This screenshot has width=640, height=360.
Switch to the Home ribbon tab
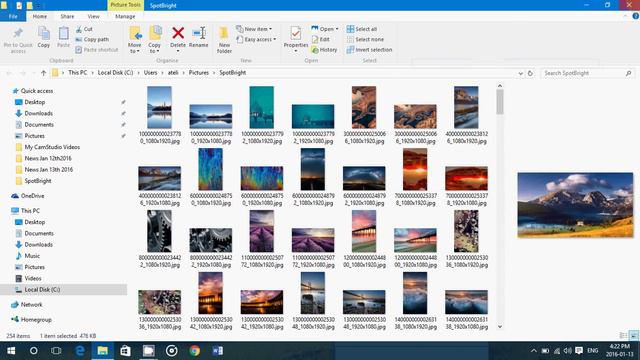coord(40,16)
